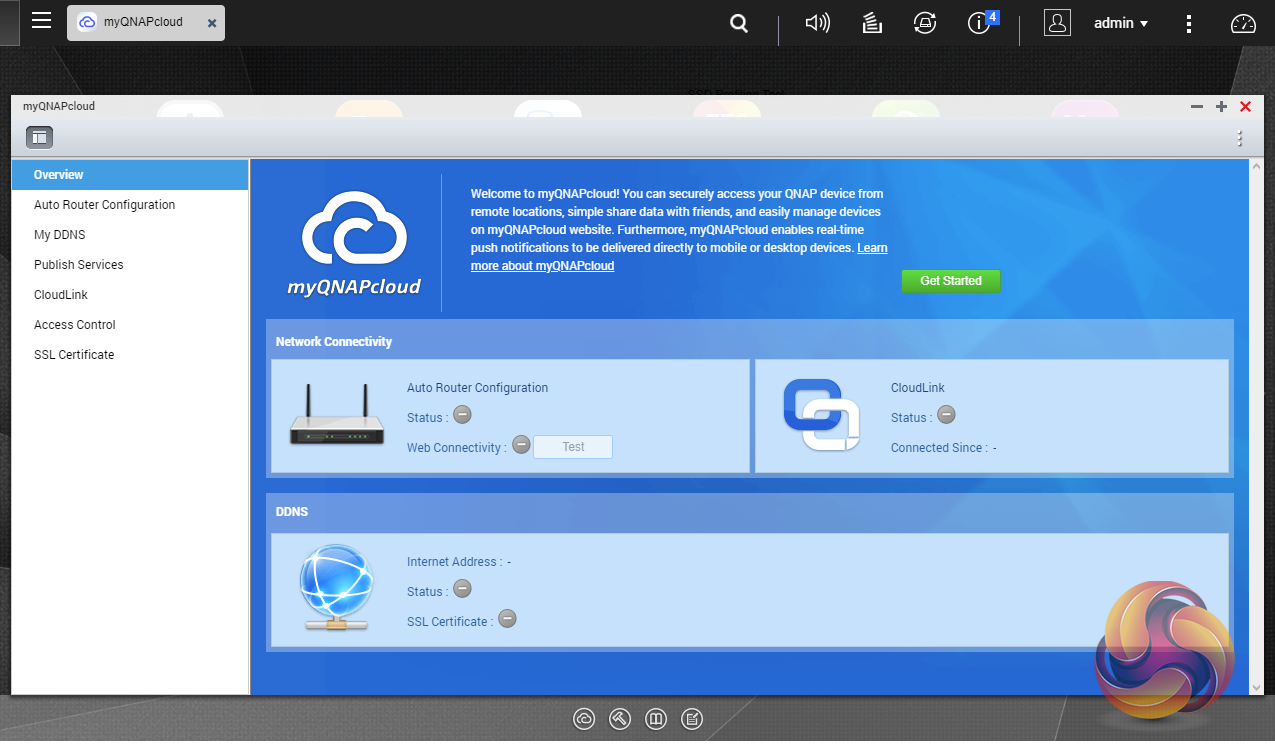Select Access Control in sidebar
1275x744 pixels.
point(130,325)
